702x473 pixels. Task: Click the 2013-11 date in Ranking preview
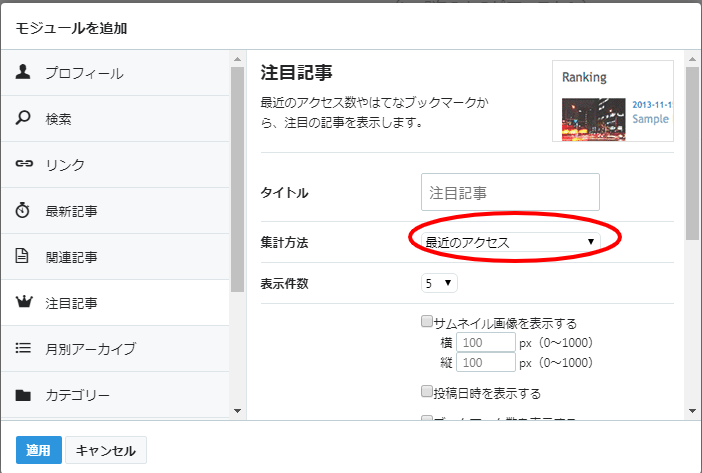coord(652,105)
